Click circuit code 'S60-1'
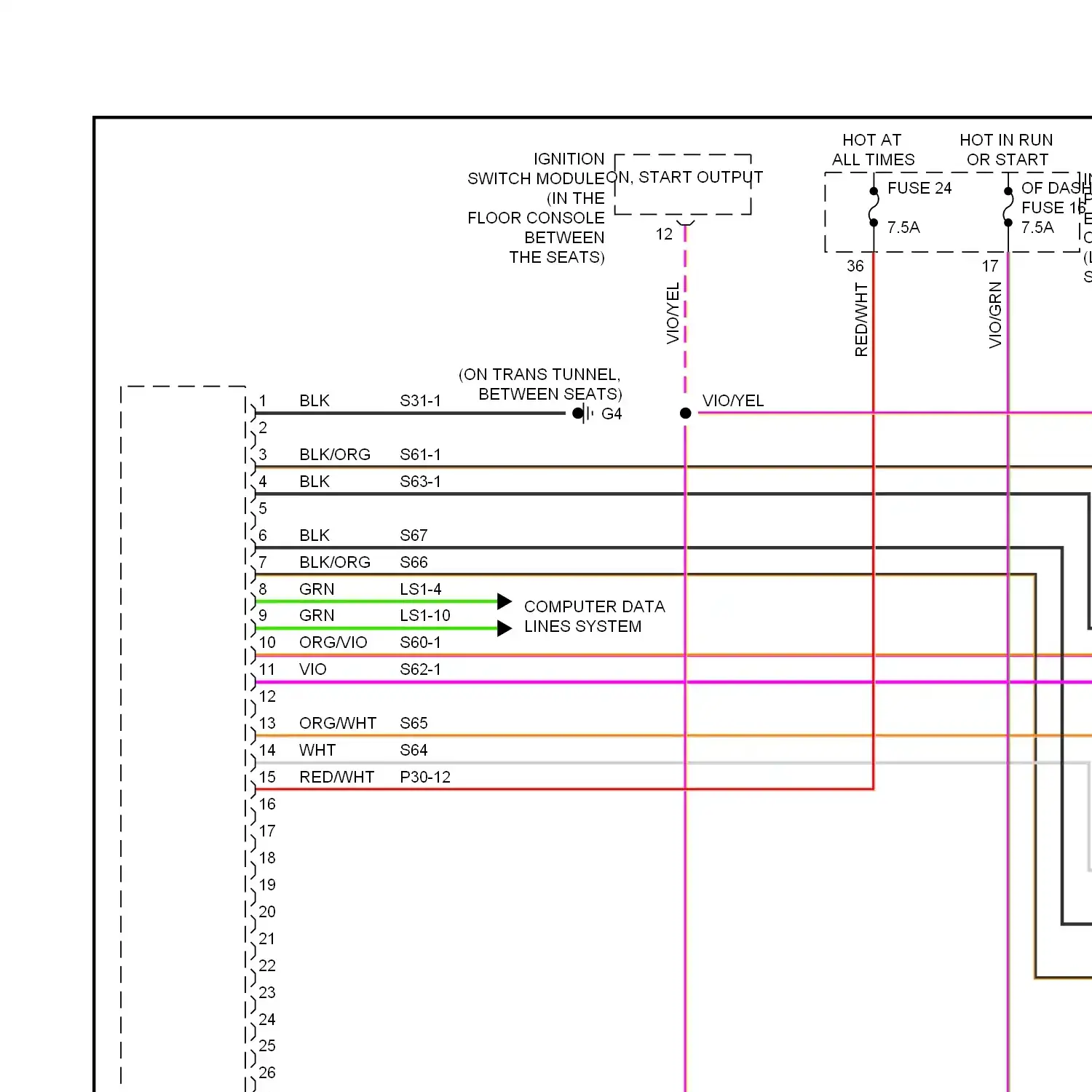 tap(420, 642)
